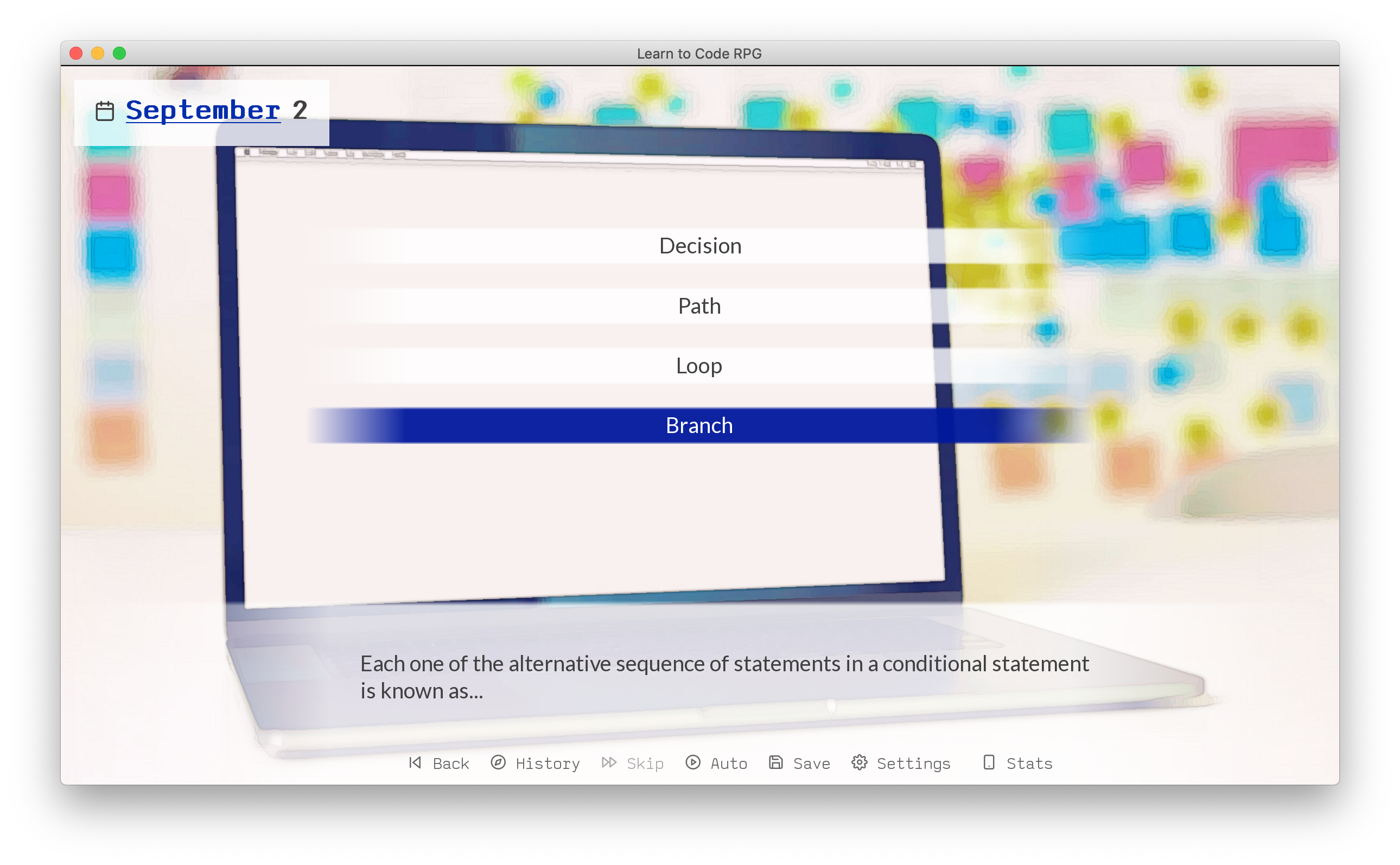This screenshot has width=1400, height=865.
Task: Choose the Loop option
Action: [x=699, y=366]
